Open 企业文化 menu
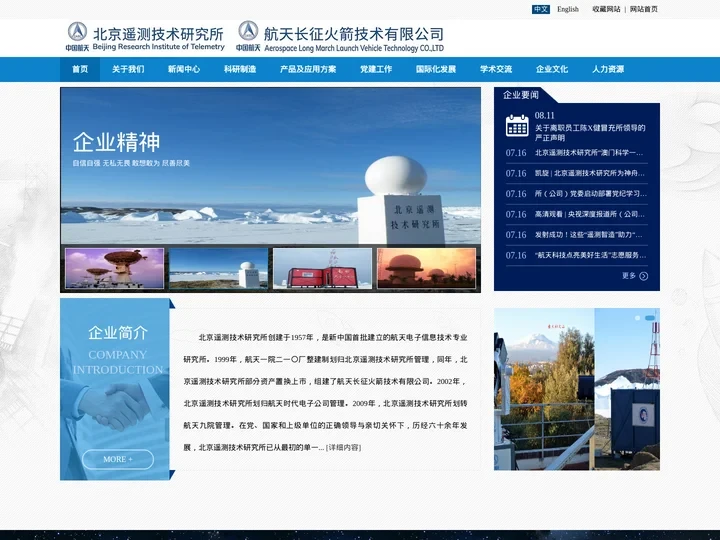 coord(552,69)
